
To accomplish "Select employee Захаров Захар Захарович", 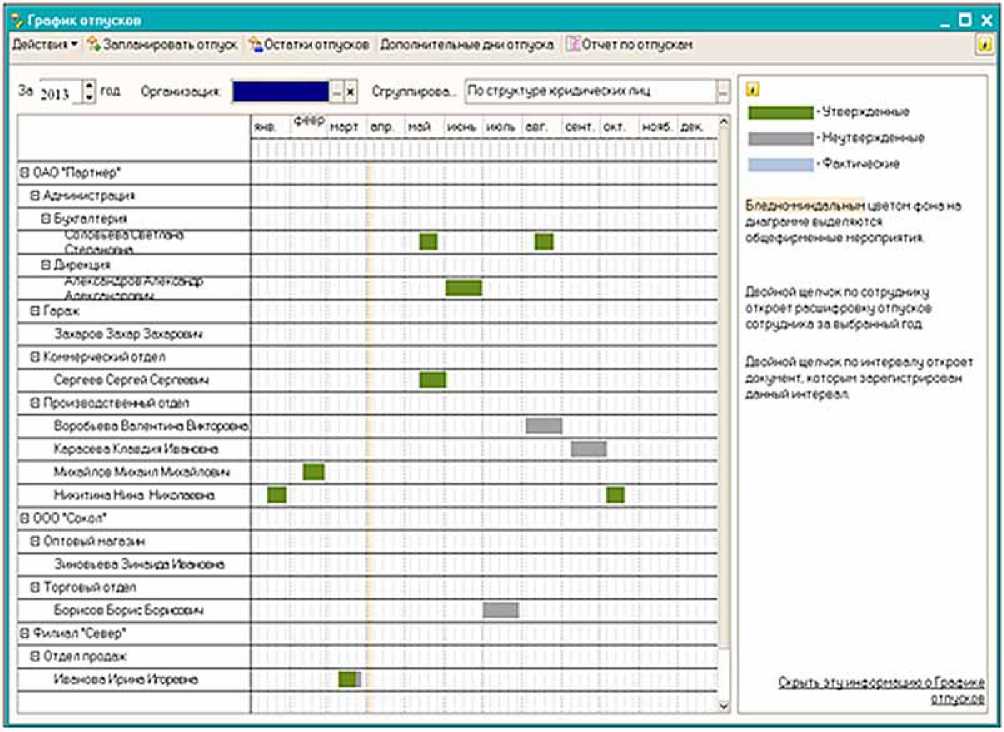I will [129, 334].
